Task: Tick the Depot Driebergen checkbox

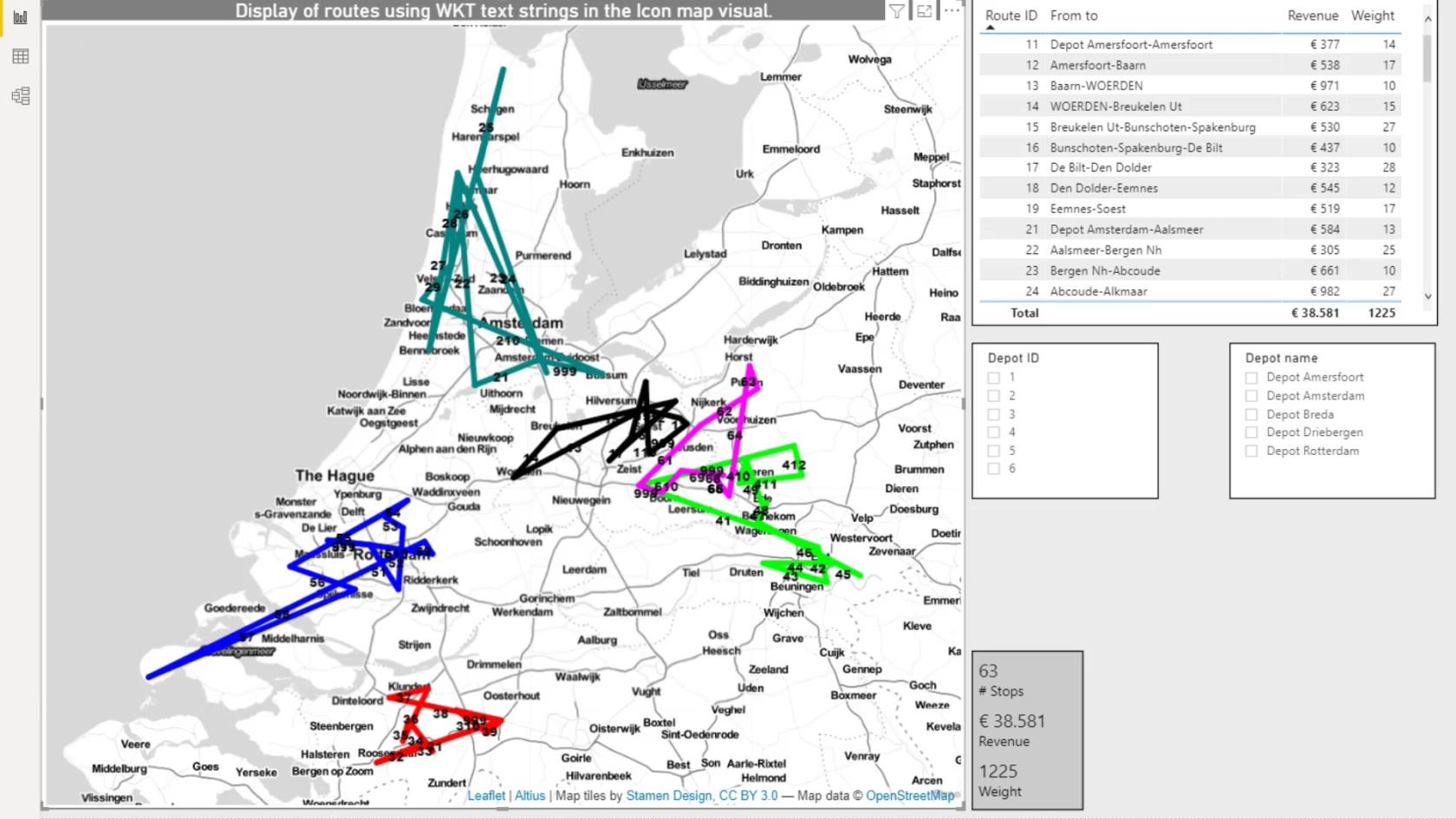Action: [x=1251, y=432]
